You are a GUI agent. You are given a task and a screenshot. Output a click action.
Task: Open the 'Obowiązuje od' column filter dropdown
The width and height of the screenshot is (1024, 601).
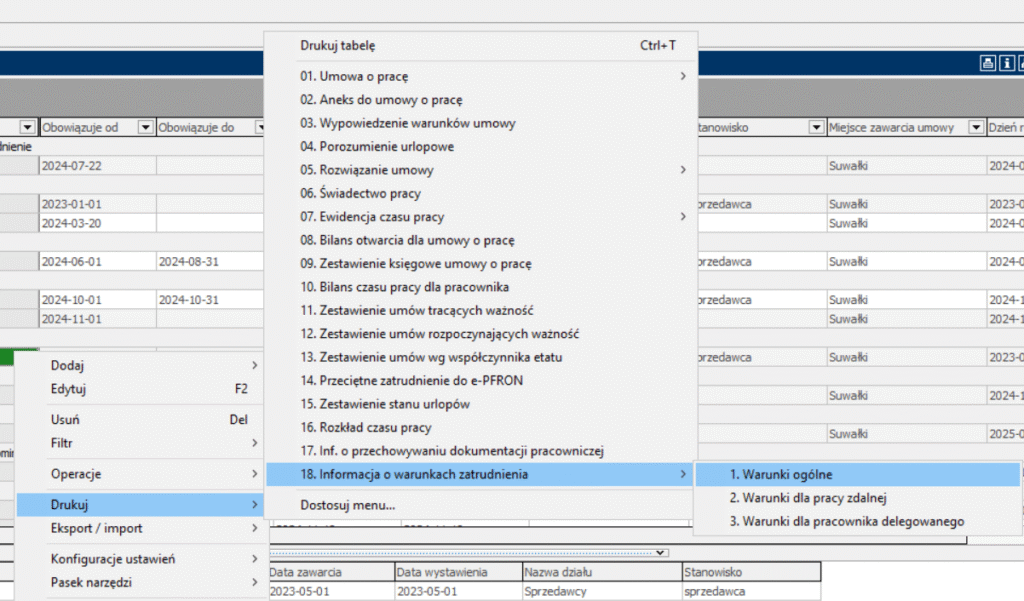145,128
